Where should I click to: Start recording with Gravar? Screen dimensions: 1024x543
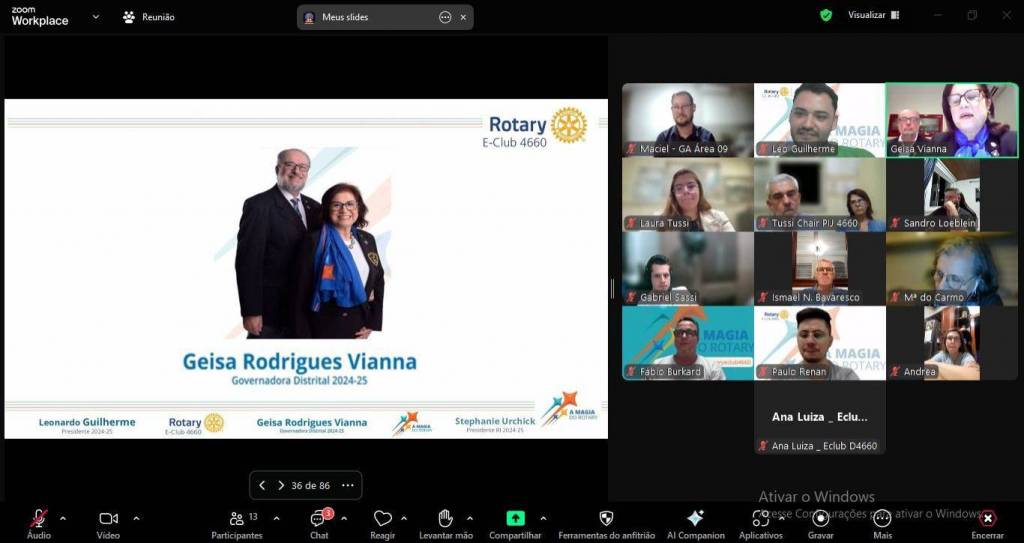(821, 519)
